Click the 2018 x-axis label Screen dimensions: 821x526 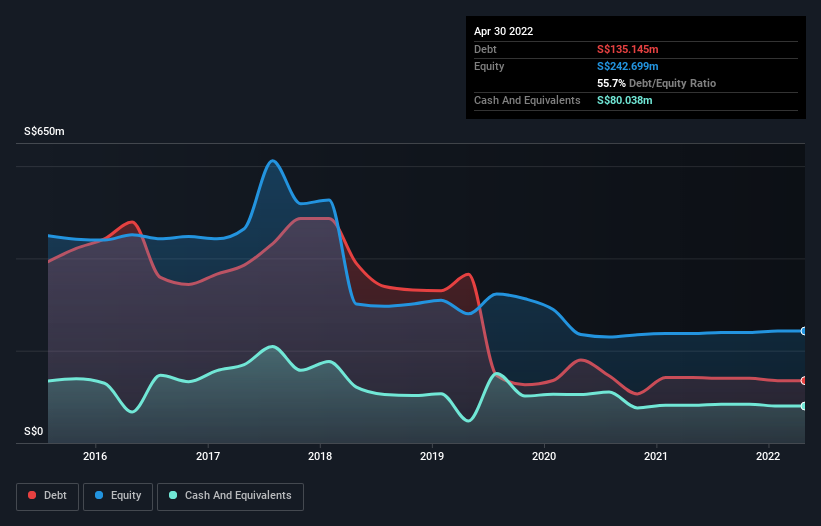click(x=320, y=456)
